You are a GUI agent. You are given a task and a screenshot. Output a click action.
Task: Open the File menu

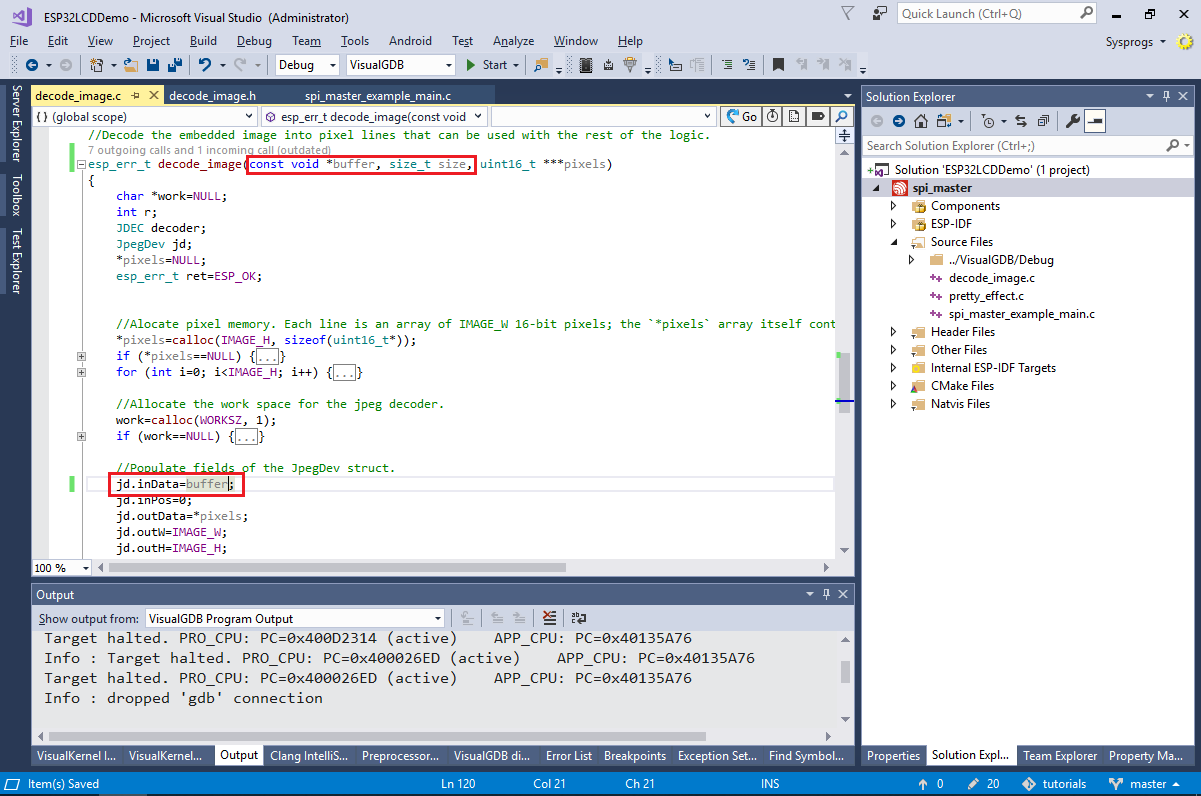19,41
